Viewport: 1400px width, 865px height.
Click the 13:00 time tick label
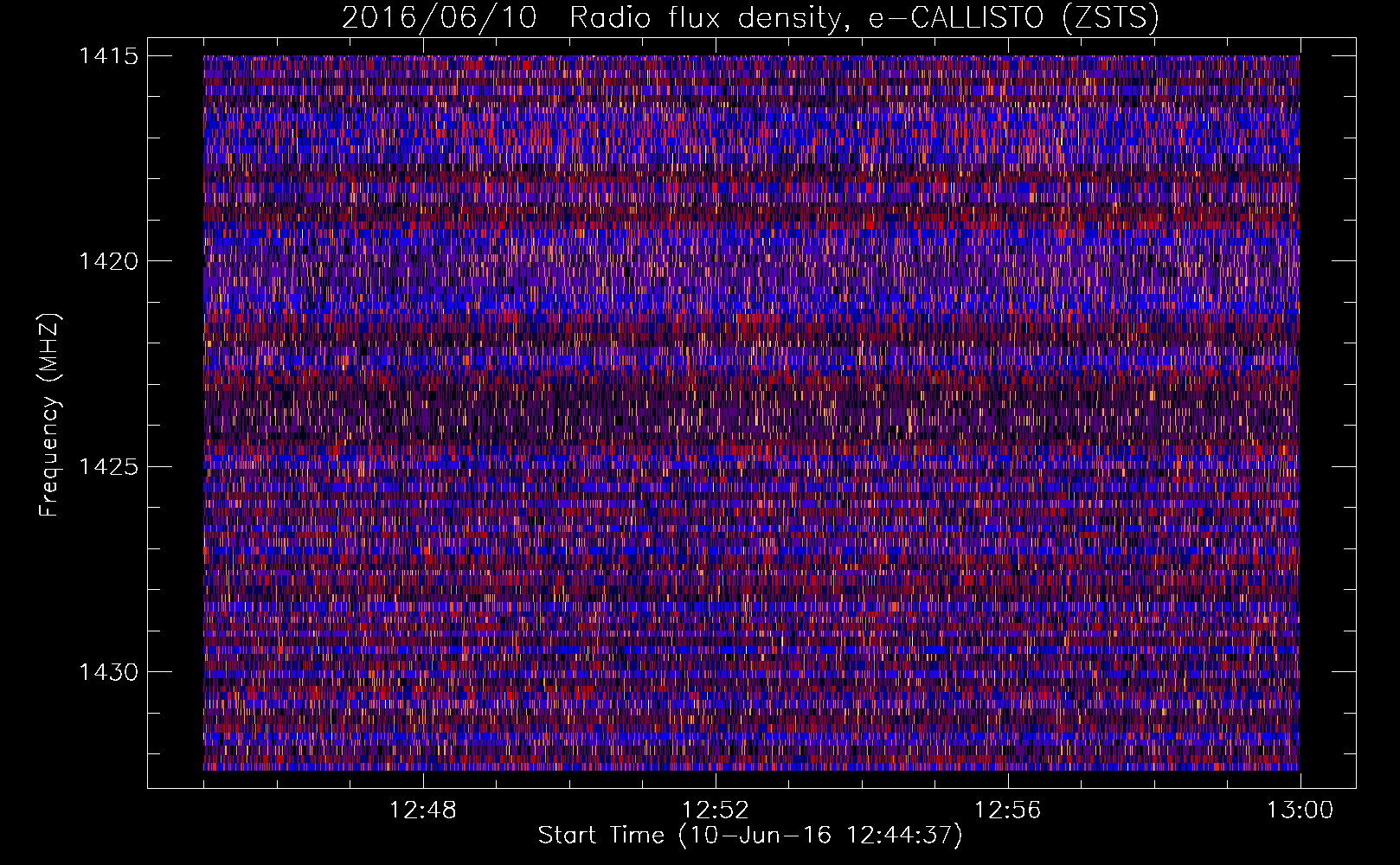click(1300, 811)
